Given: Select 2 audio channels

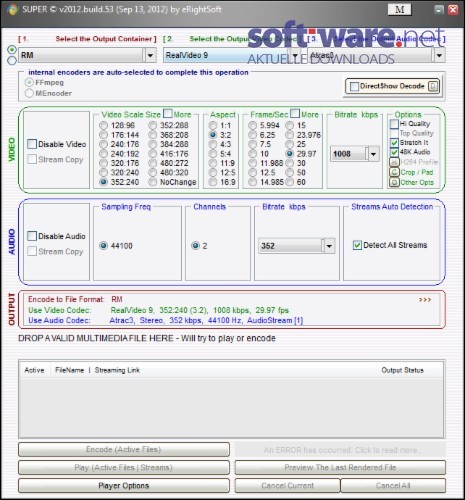Looking at the screenshot, I should click(x=195, y=246).
